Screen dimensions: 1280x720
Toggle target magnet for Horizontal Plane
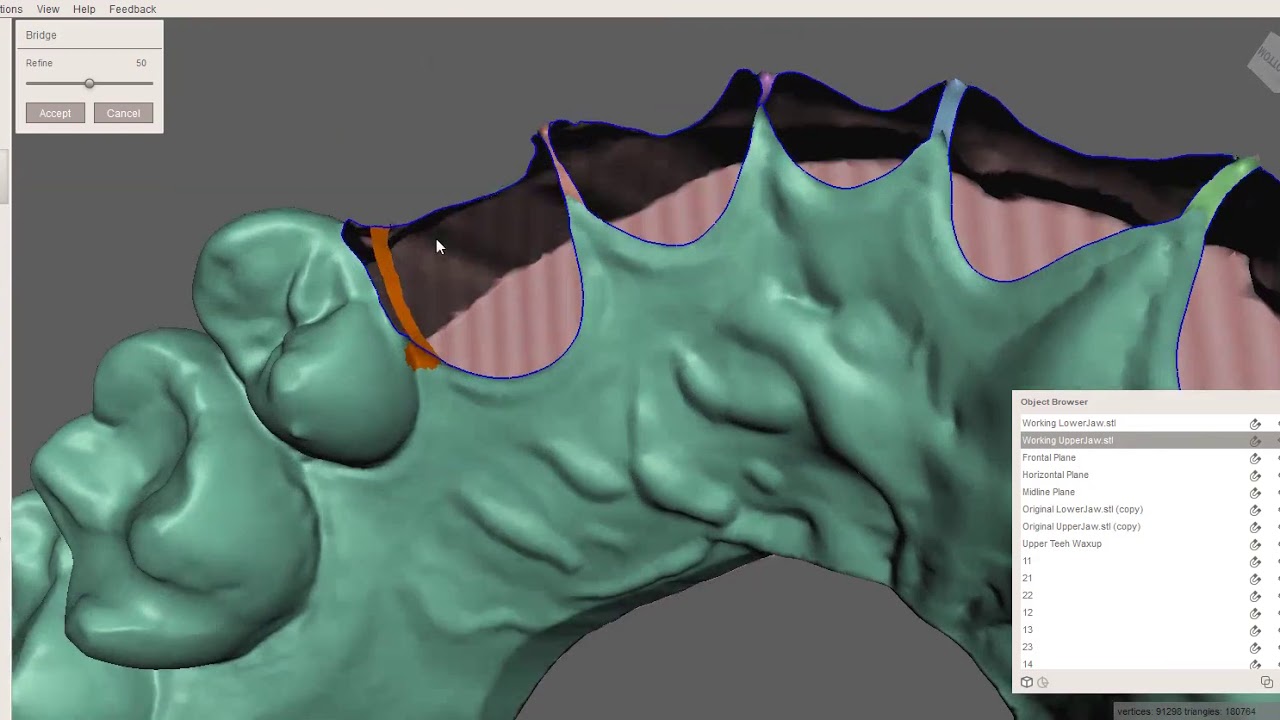pyautogui.click(x=1255, y=475)
